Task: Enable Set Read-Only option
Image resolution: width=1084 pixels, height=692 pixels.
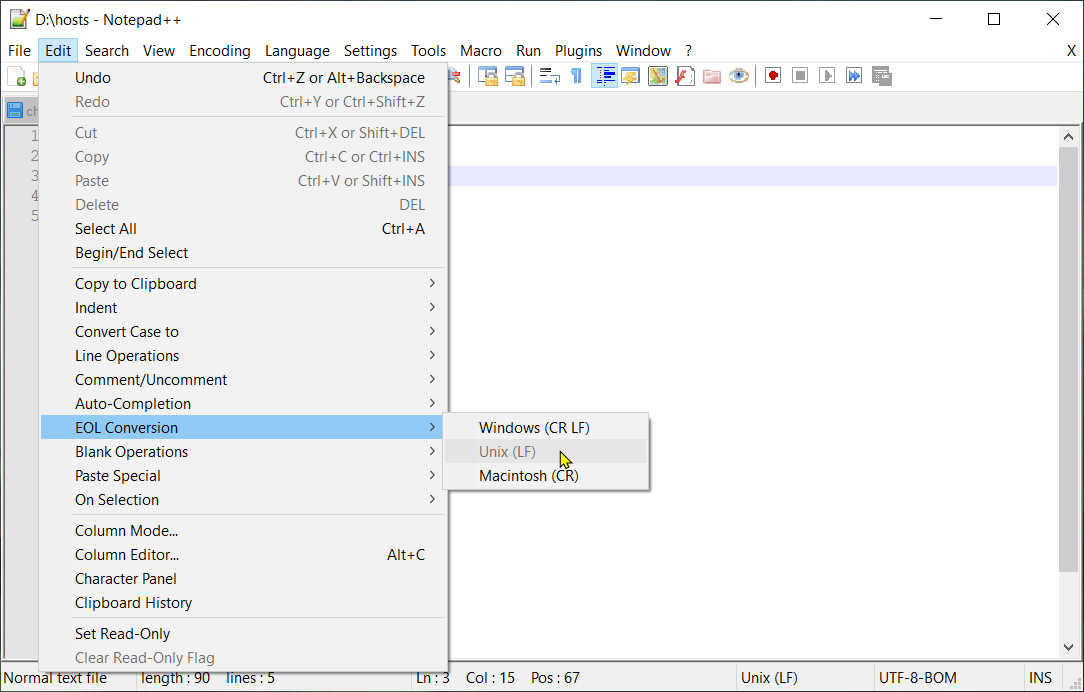Action: (x=243, y=634)
